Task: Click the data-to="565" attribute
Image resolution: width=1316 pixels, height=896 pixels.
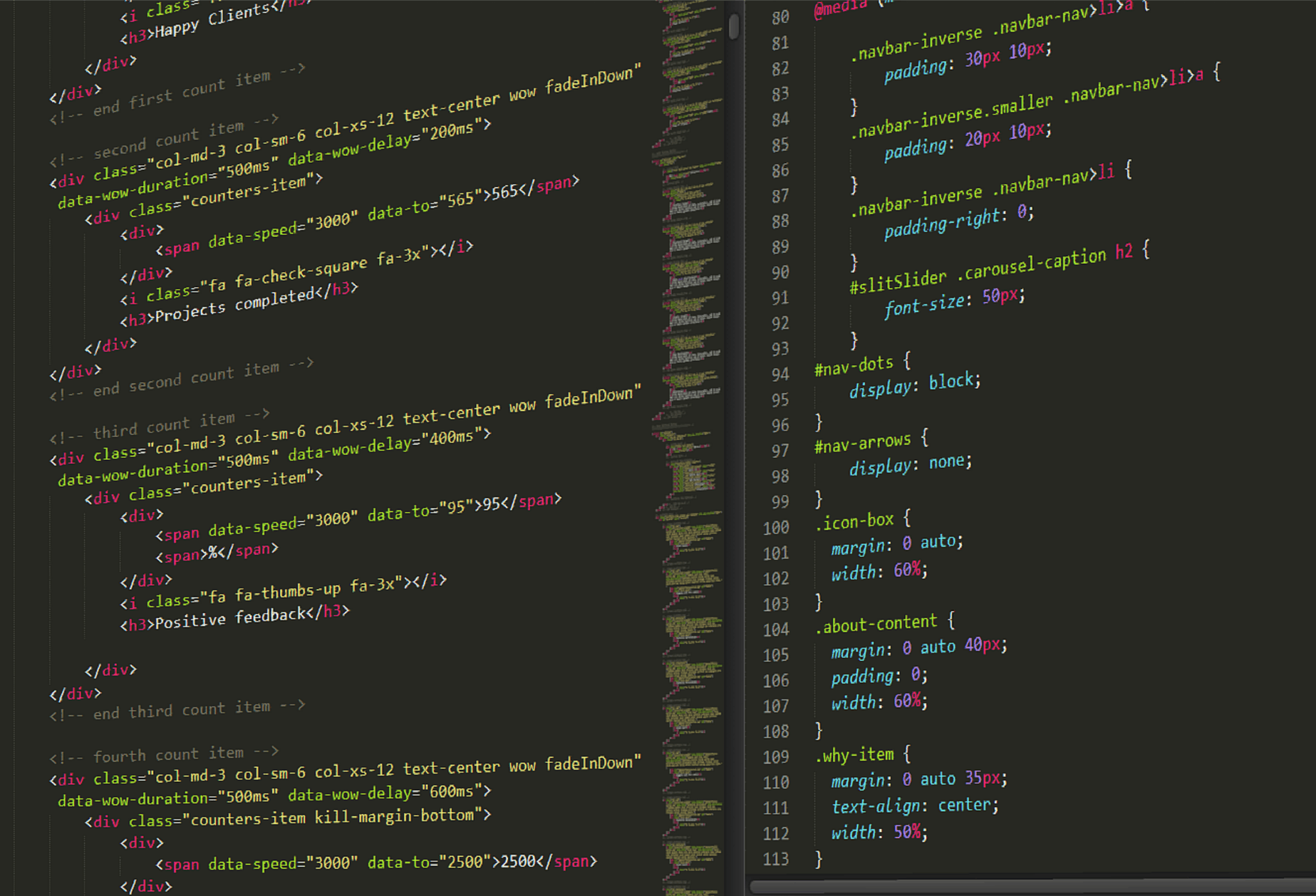Action: (x=426, y=204)
